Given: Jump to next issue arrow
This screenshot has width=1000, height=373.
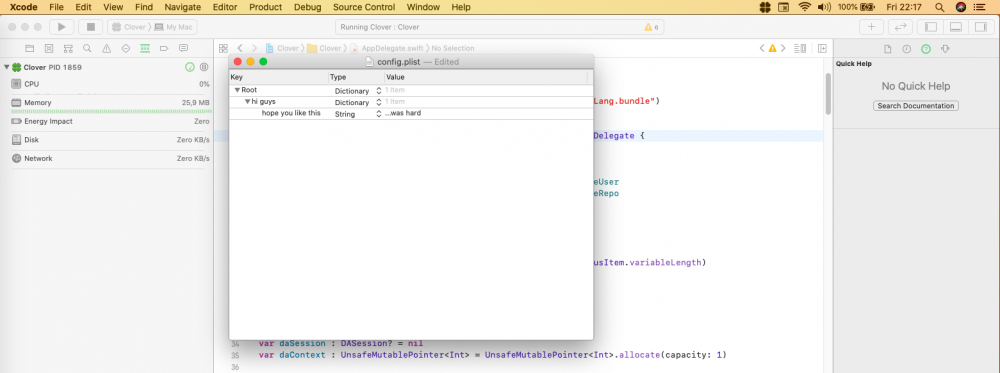Looking at the screenshot, I should (783, 48).
